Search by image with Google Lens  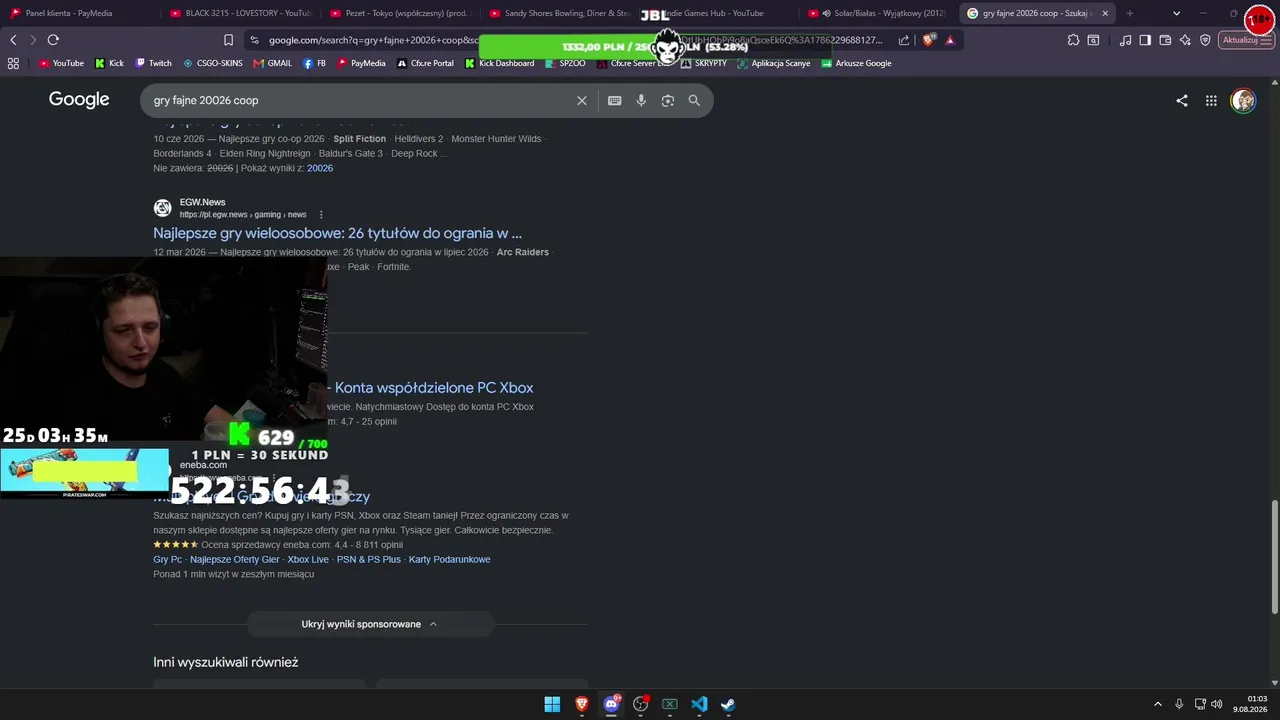668,101
